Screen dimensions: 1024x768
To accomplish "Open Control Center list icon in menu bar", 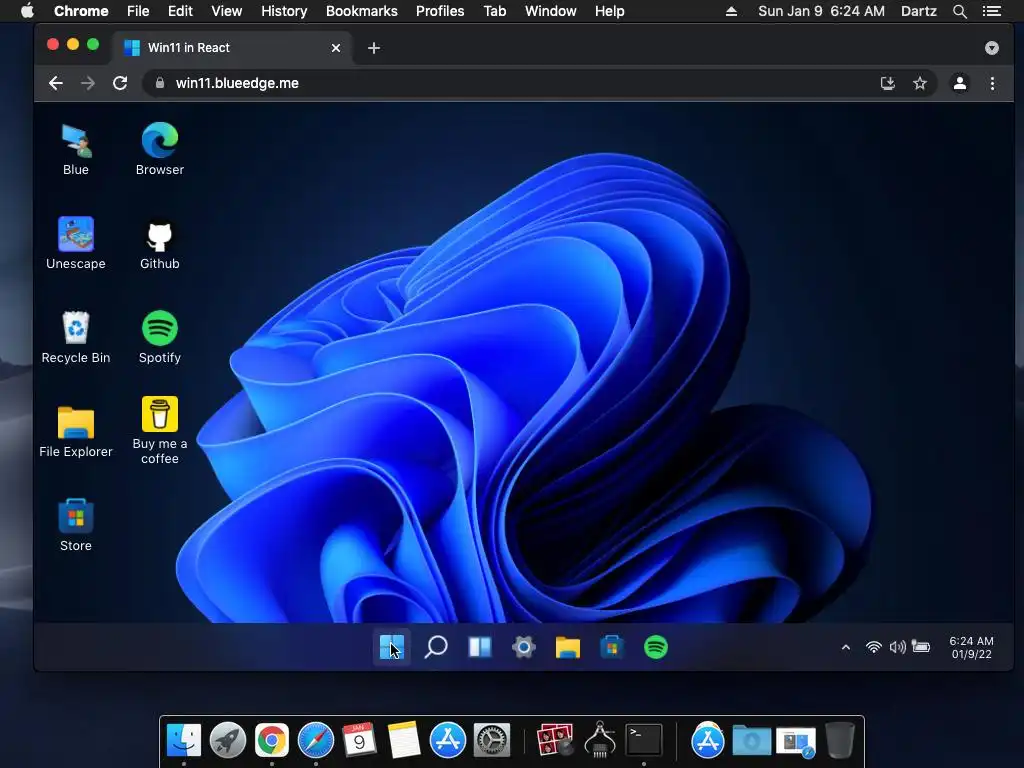I will [992, 11].
